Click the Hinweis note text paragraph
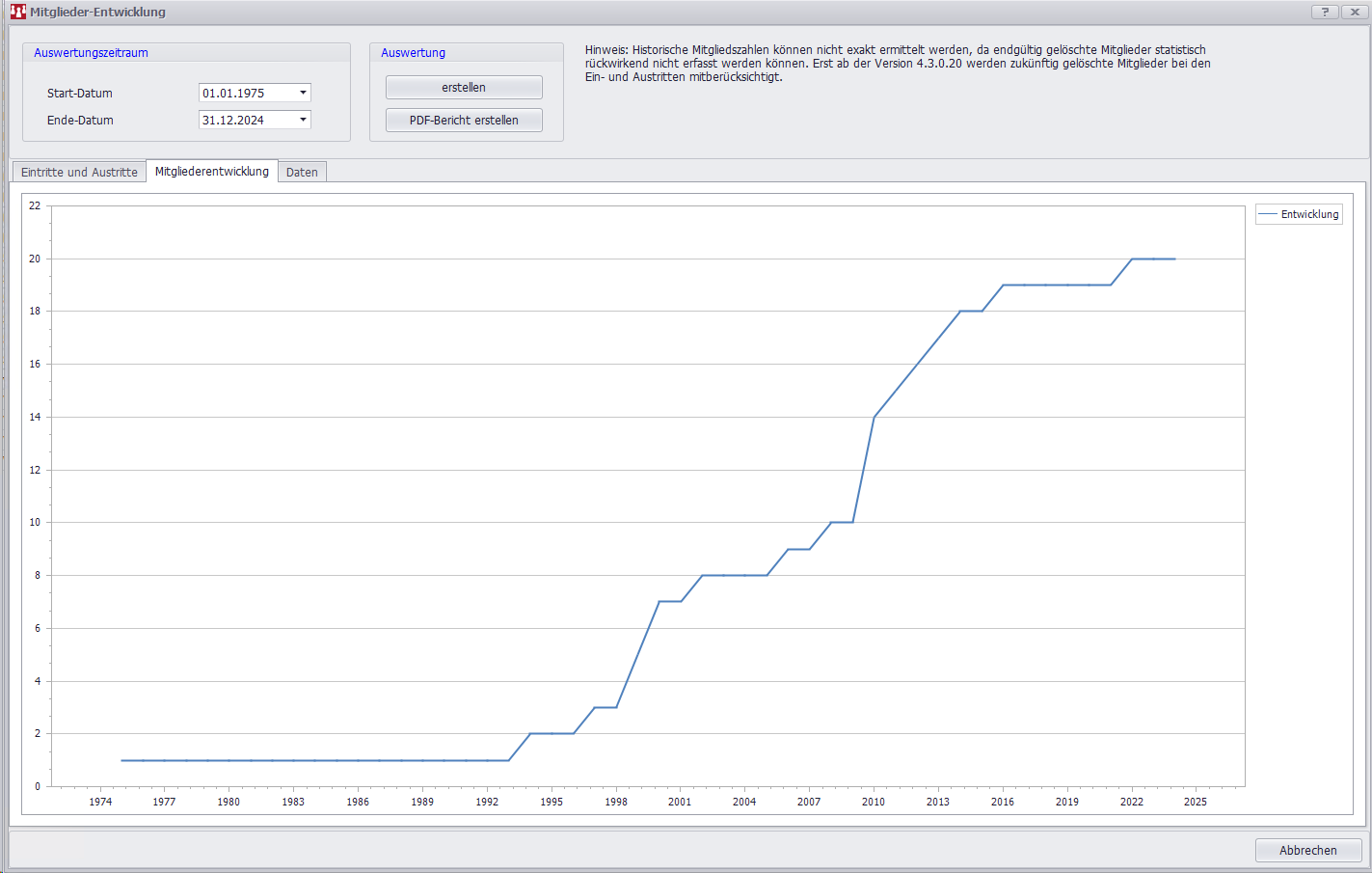 (897, 64)
